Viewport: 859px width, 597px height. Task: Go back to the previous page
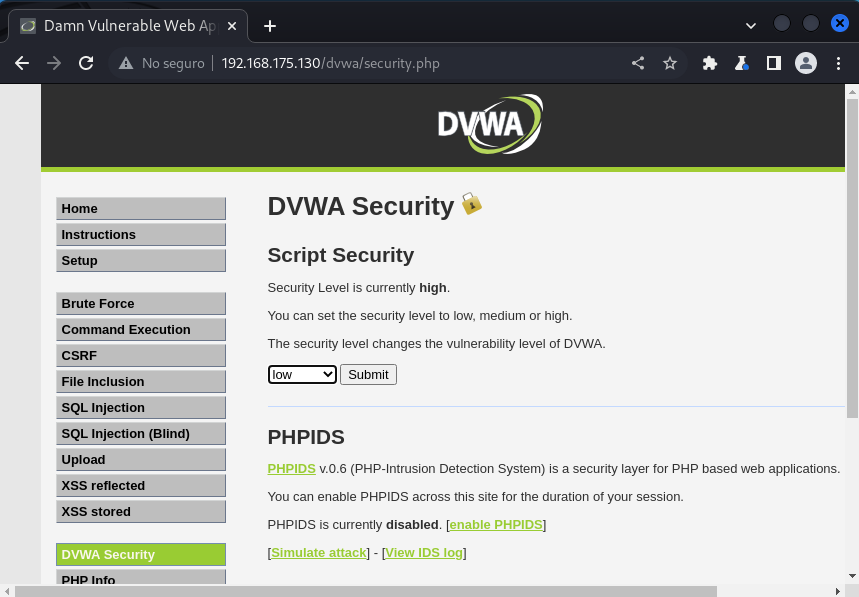[x=22, y=63]
